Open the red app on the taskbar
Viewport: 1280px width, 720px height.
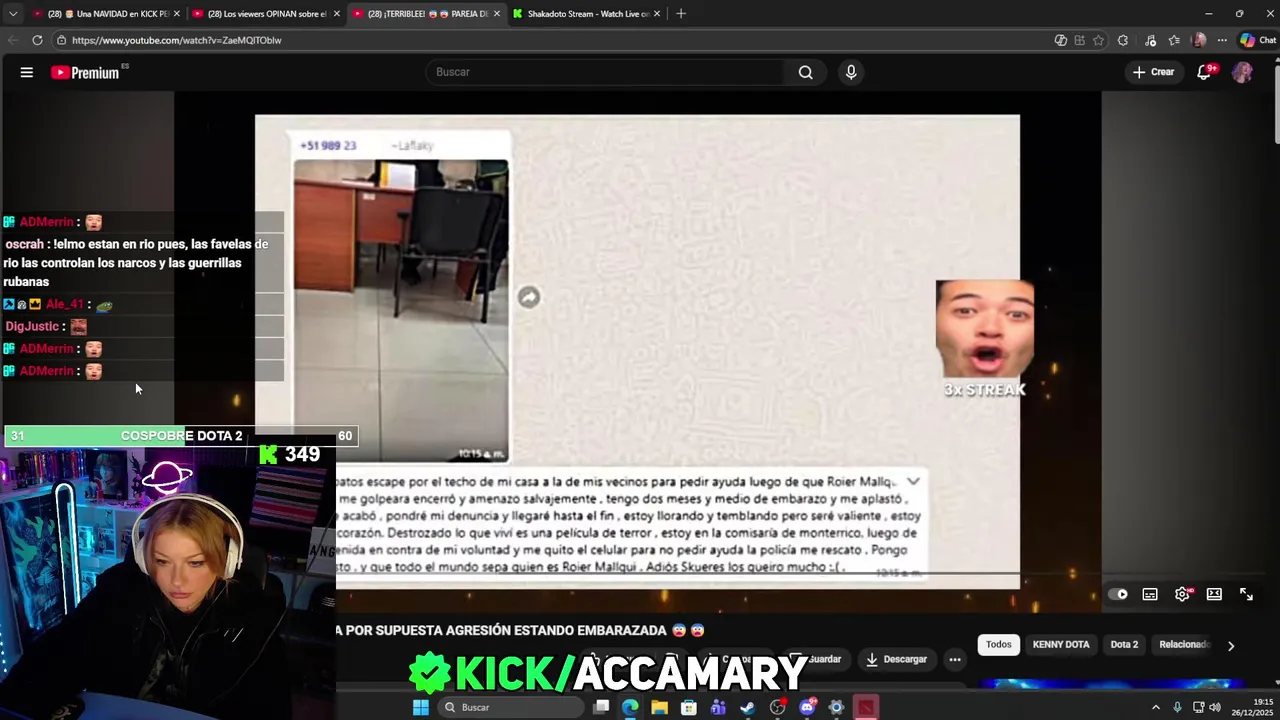point(866,707)
